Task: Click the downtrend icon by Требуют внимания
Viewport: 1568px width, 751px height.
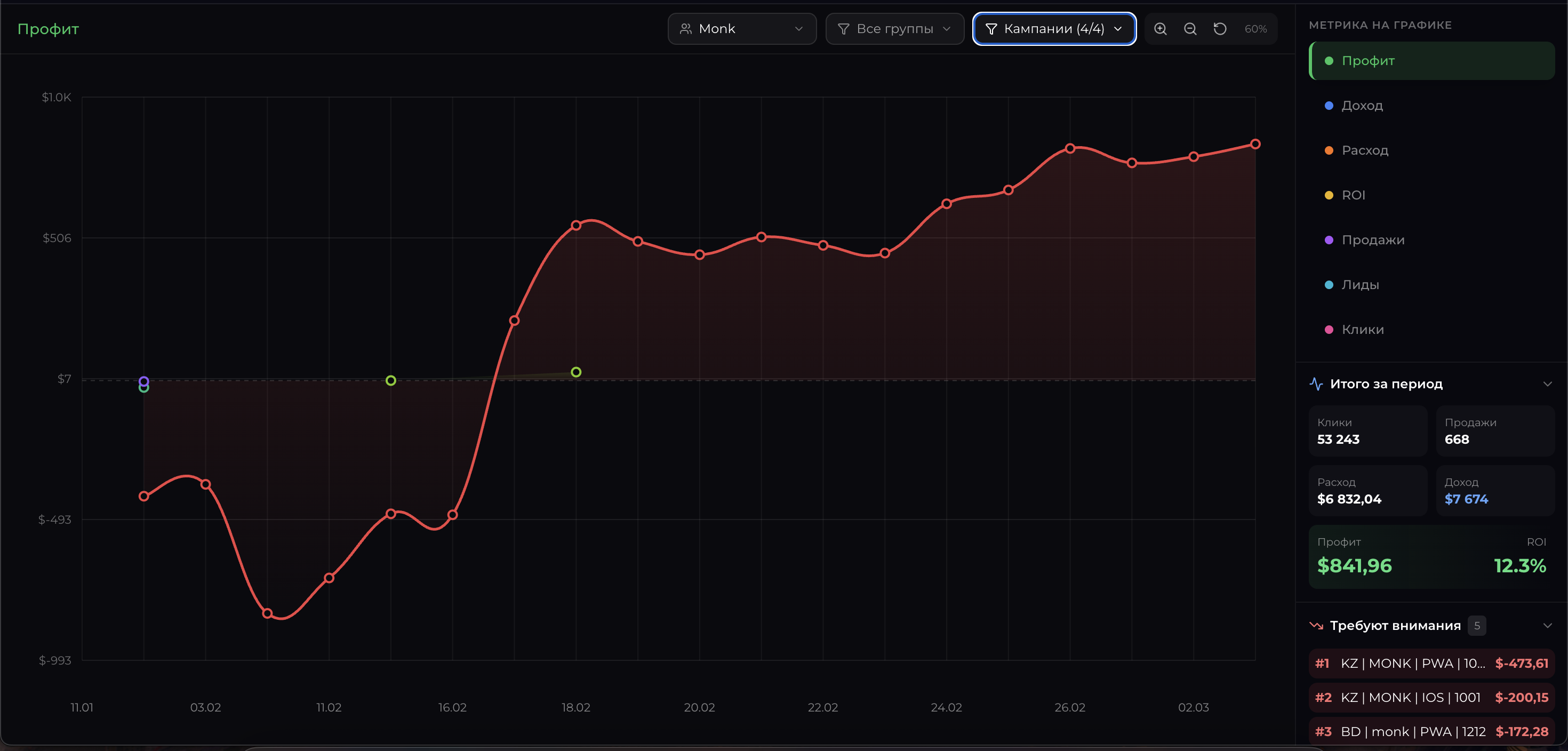Action: point(1316,626)
